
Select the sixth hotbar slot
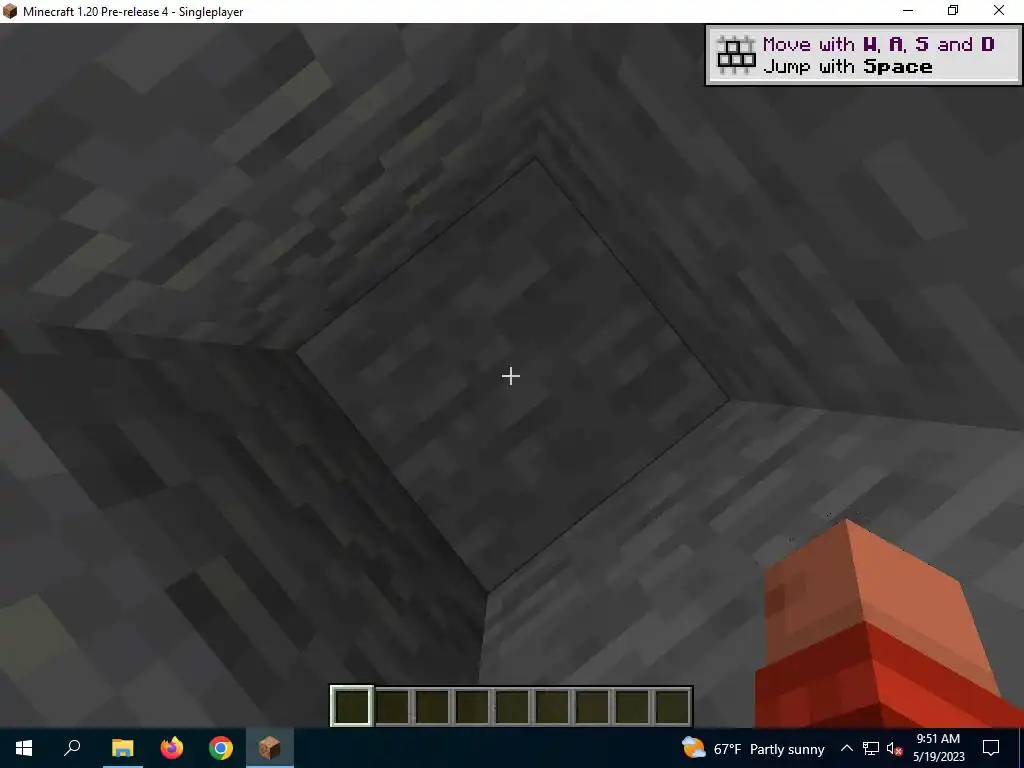pyautogui.click(x=552, y=706)
